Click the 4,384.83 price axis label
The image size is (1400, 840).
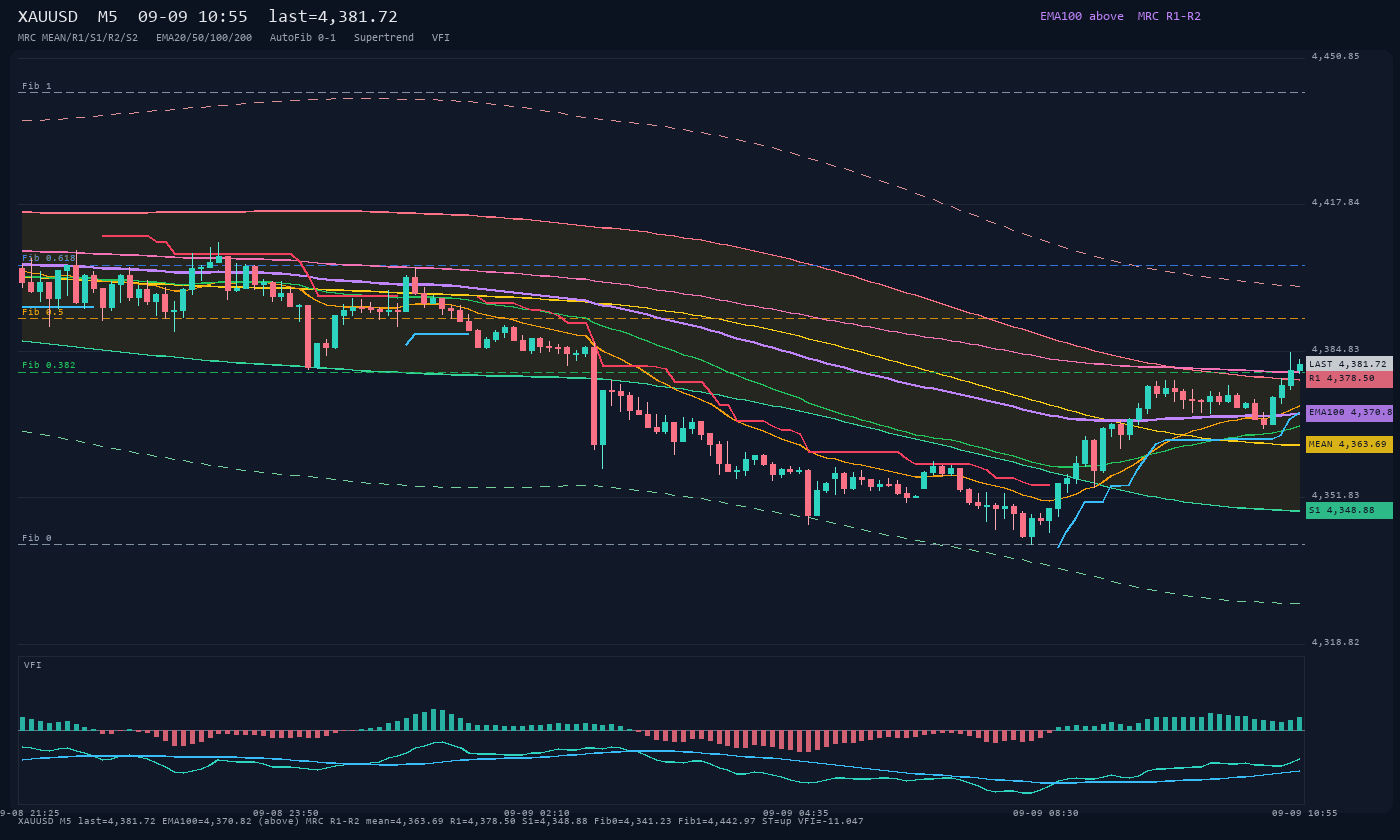(x=1336, y=349)
